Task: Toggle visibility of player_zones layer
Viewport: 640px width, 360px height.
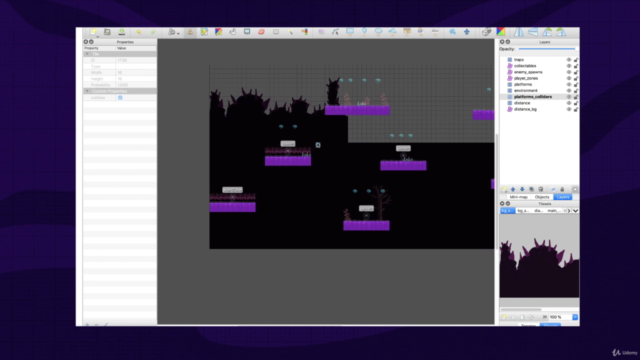Action: pos(569,78)
